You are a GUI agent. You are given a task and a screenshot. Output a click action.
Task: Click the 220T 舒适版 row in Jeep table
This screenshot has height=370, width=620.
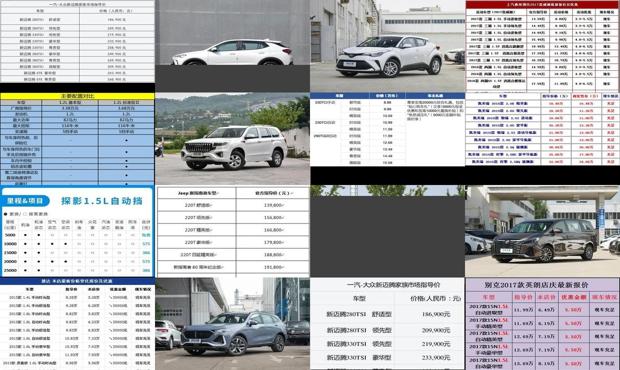pyautogui.click(x=232, y=205)
